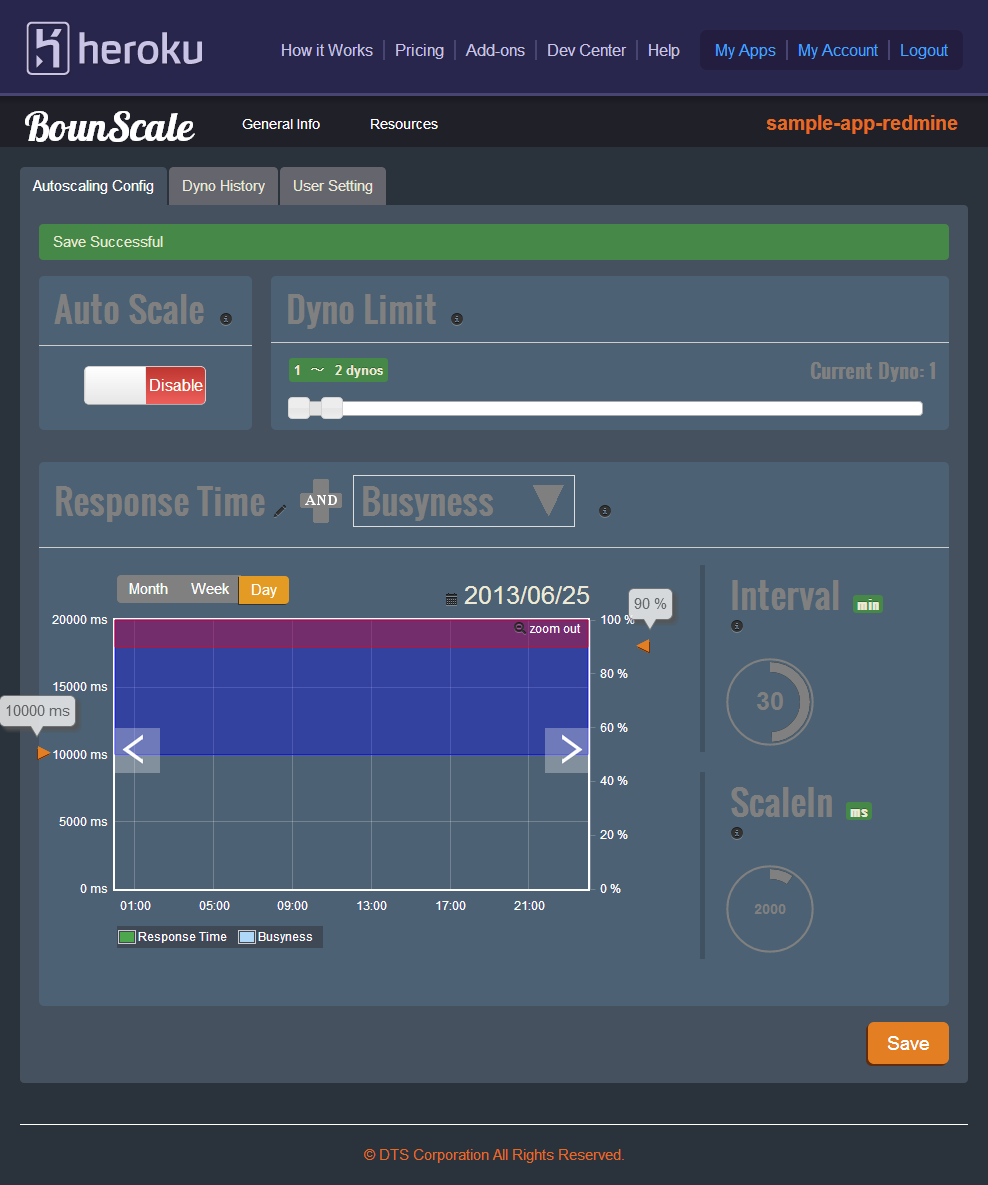This screenshot has height=1185, width=988.
Task: Switch to Dyno History tab
Action: [223, 186]
